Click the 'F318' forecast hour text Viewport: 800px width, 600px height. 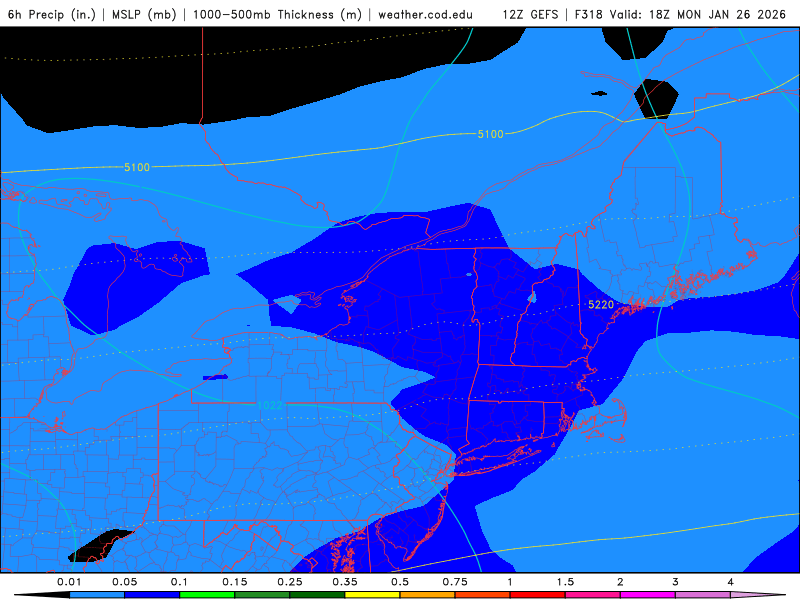point(588,14)
